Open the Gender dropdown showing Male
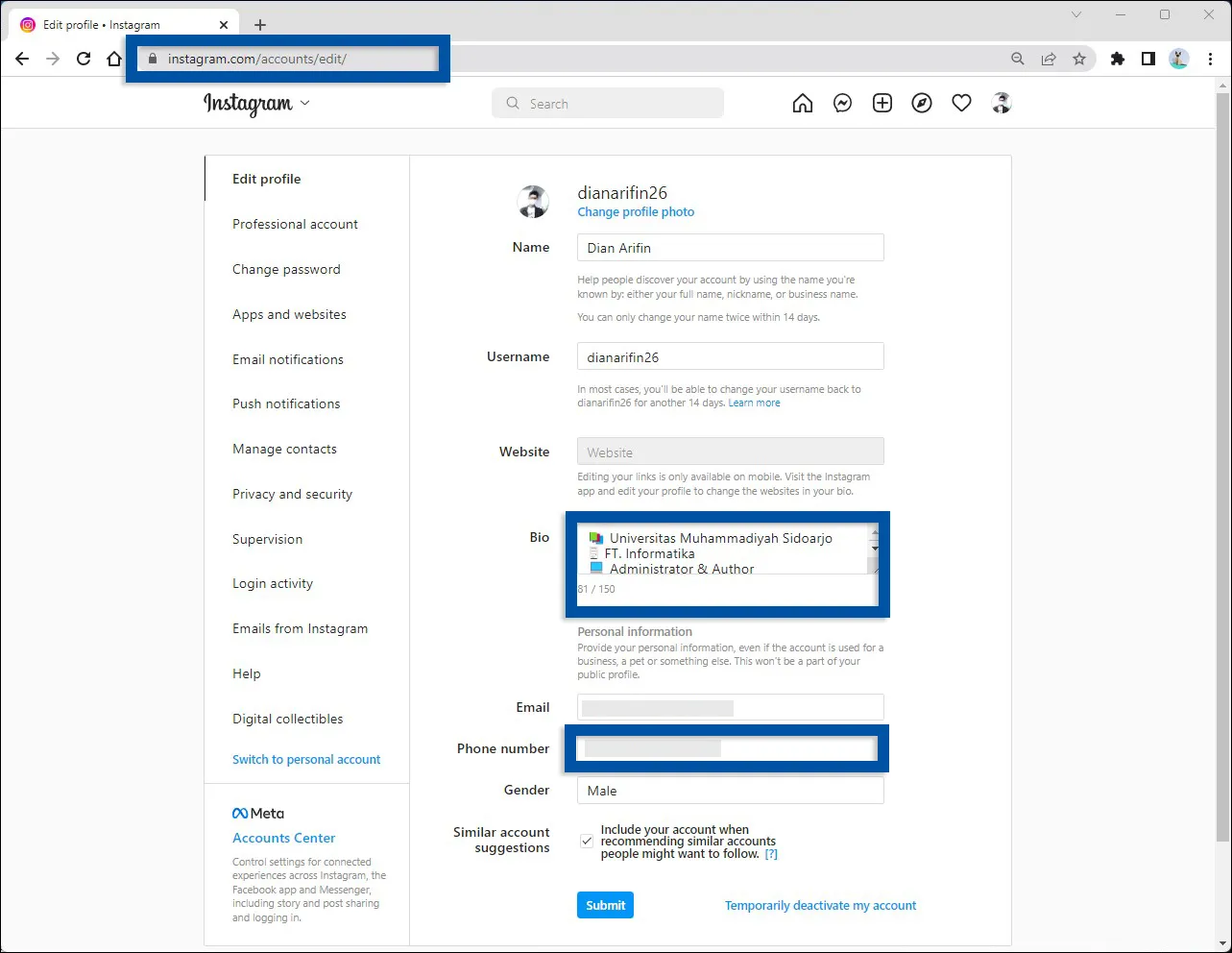Image resolution: width=1232 pixels, height=953 pixels. point(730,790)
